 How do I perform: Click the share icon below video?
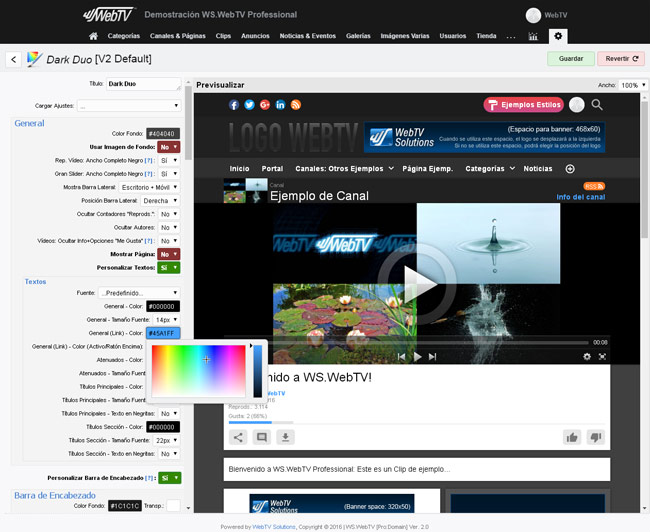pos(238,437)
